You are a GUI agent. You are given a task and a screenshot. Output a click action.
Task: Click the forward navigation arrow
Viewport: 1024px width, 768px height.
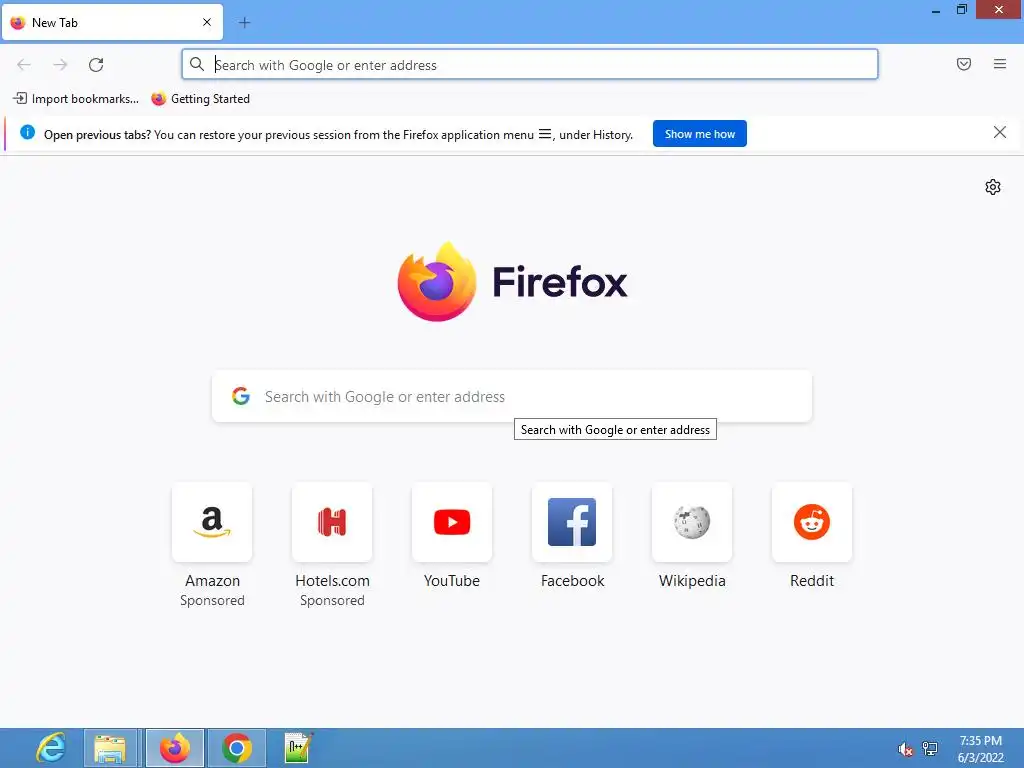click(60, 64)
